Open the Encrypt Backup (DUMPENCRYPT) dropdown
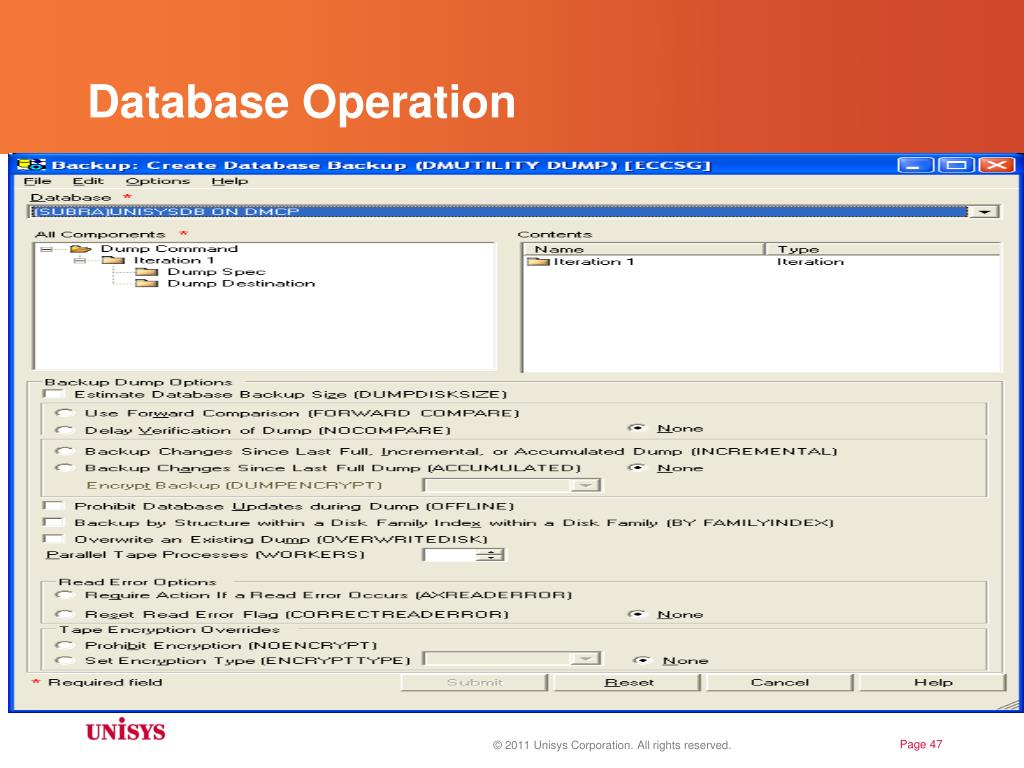 [x=585, y=485]
